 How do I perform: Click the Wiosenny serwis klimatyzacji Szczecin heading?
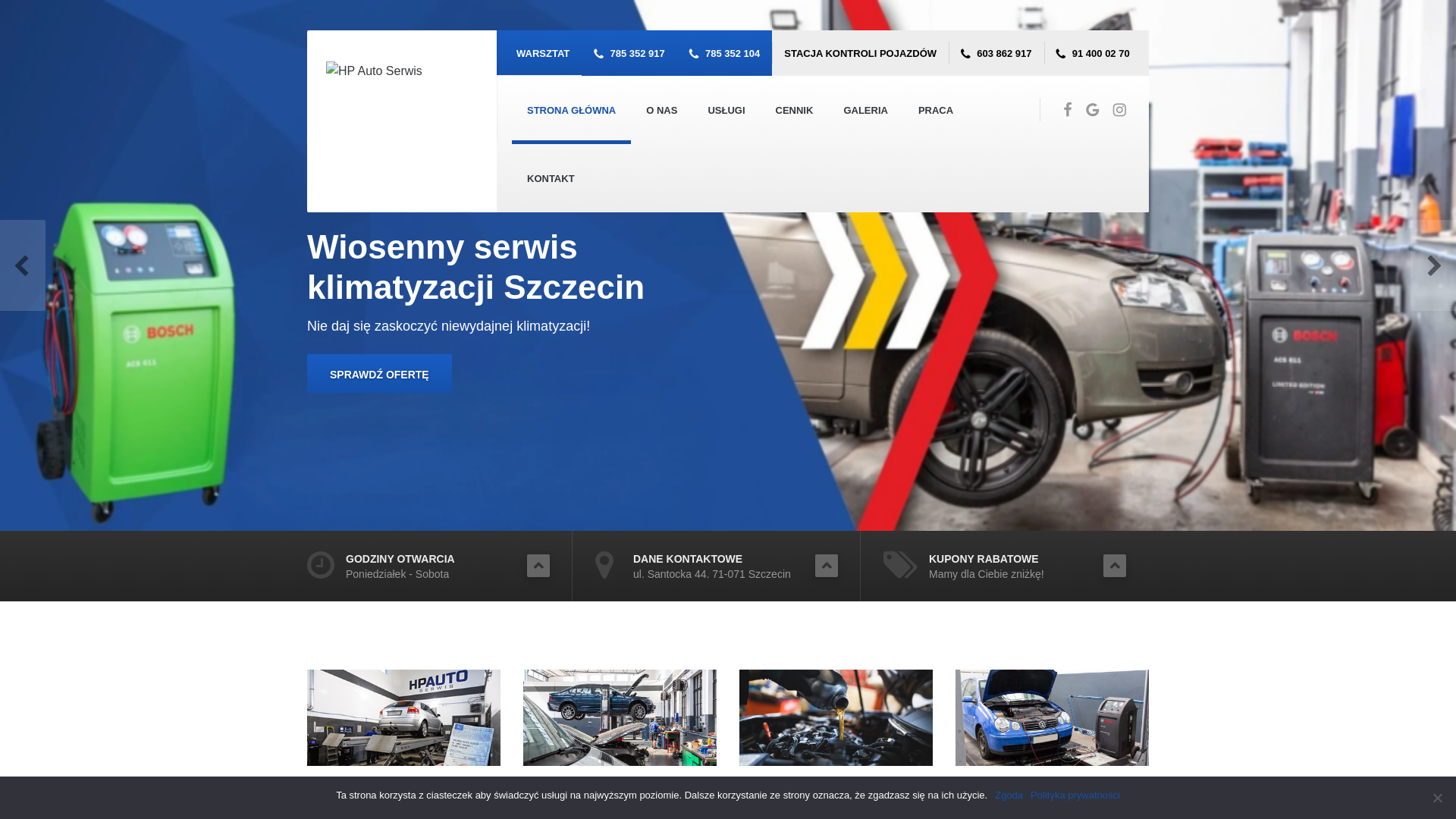(x=475, y=267)
